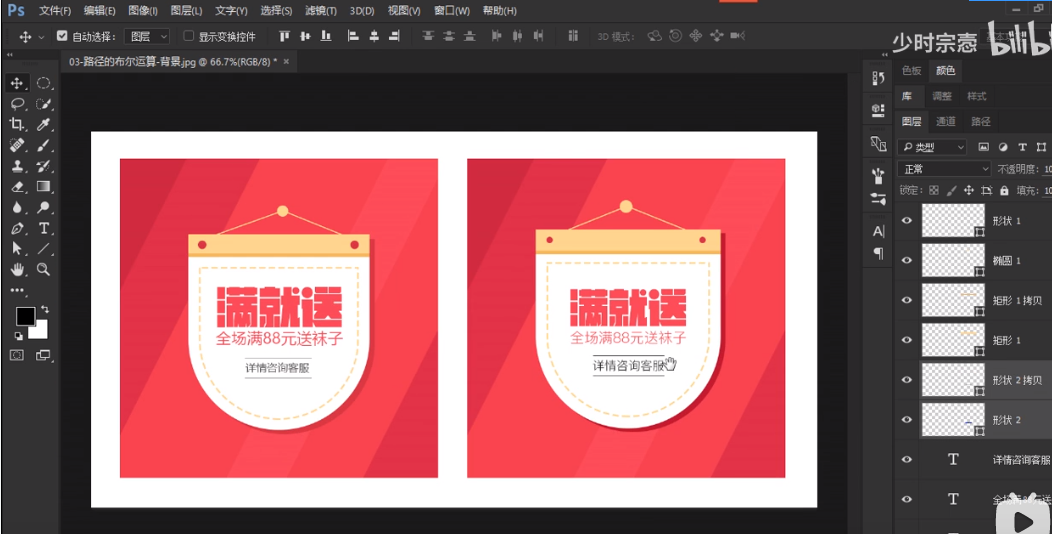1052x534 pixels.
Task: Filter layers by adjustment layers icon
Action: point(1004,147)
